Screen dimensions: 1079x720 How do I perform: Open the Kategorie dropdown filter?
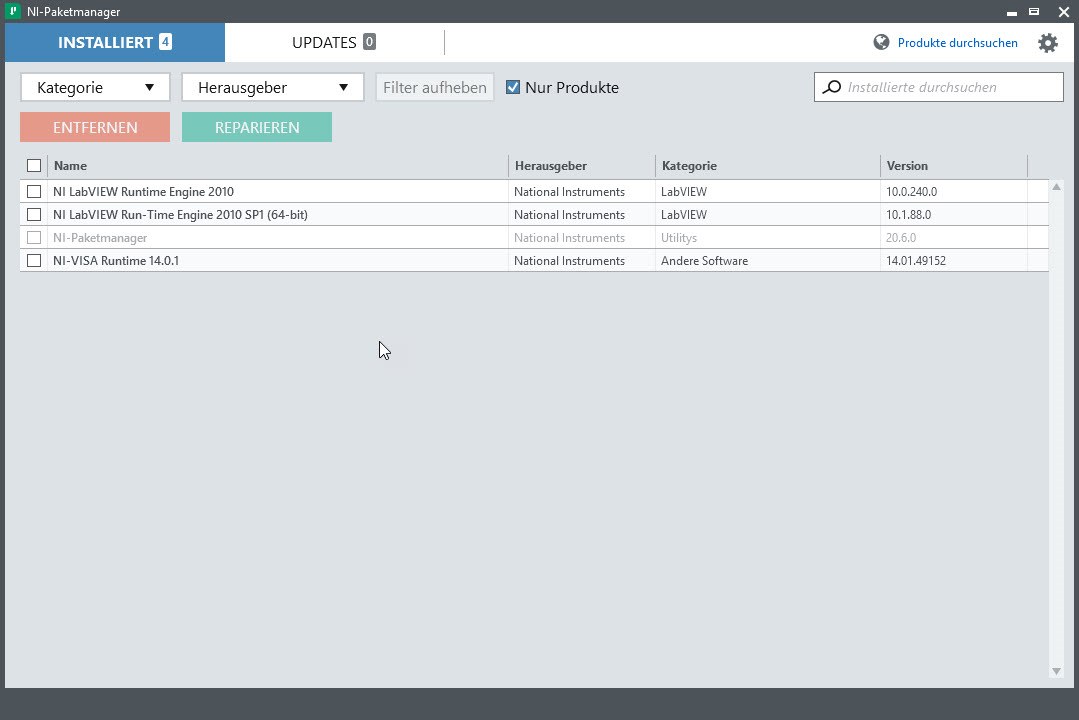[x=95, y=87]
